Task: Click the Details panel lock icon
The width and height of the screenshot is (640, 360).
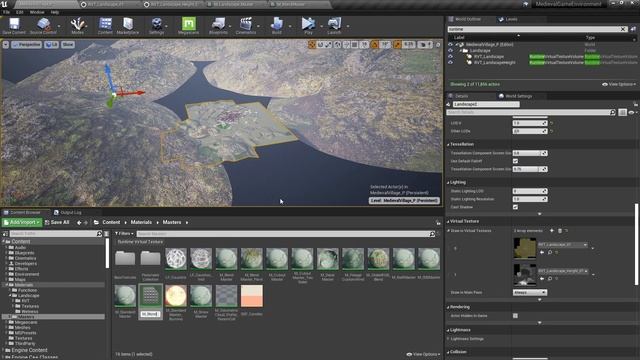Action: click(636, 104)
